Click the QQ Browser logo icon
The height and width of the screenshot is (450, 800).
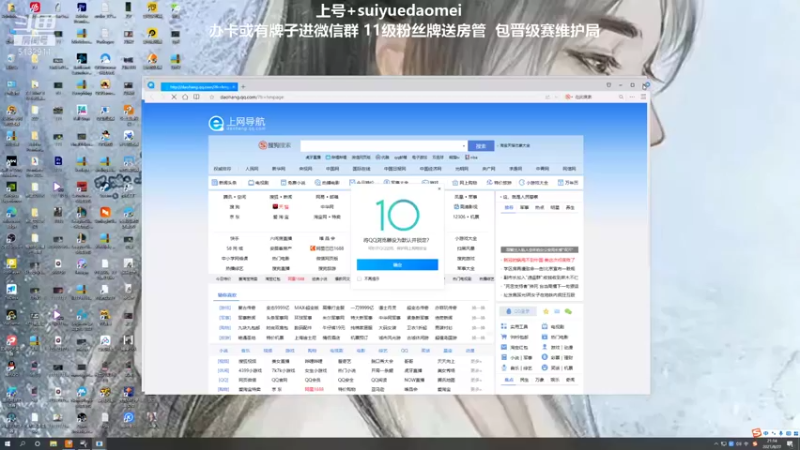[x=151, y=86]
